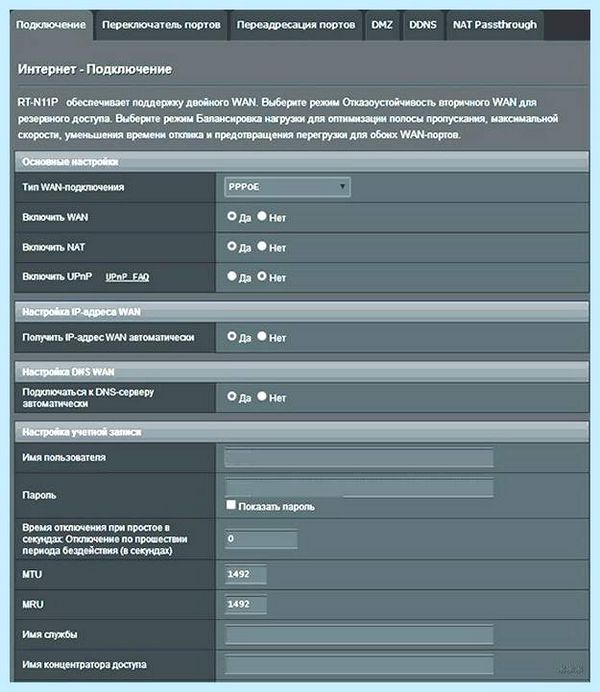Click the idle disconnect time field showing 0
The image size is (600, 692).
261,539
